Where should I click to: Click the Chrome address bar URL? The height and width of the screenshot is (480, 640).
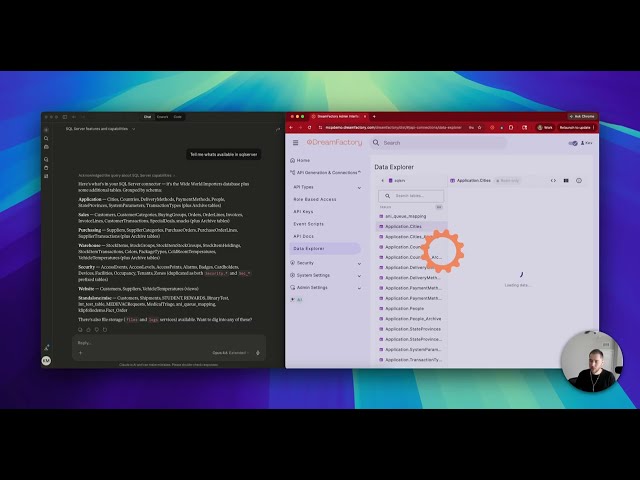coord(393,127)
